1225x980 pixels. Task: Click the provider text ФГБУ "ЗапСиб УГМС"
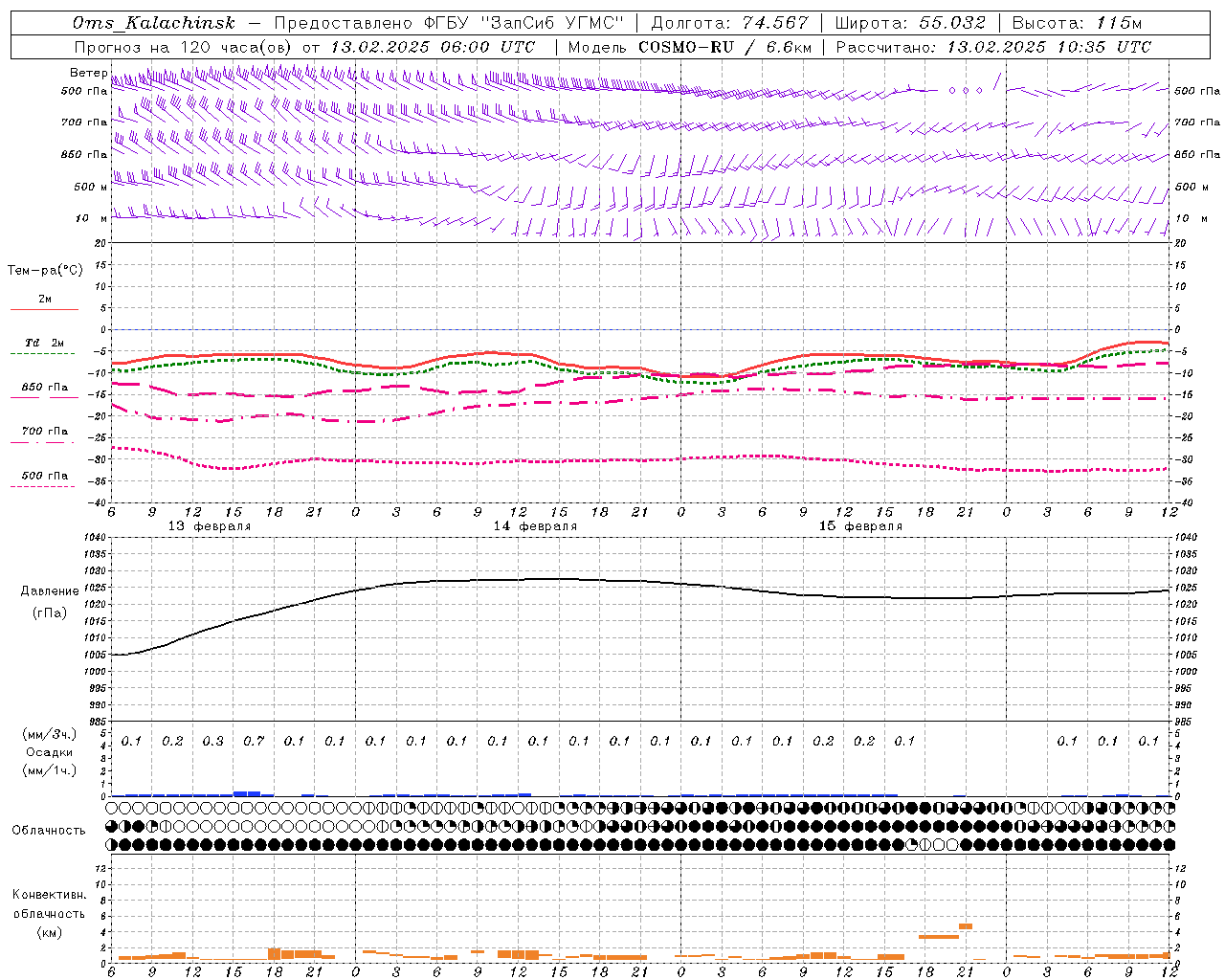(523, 23)
